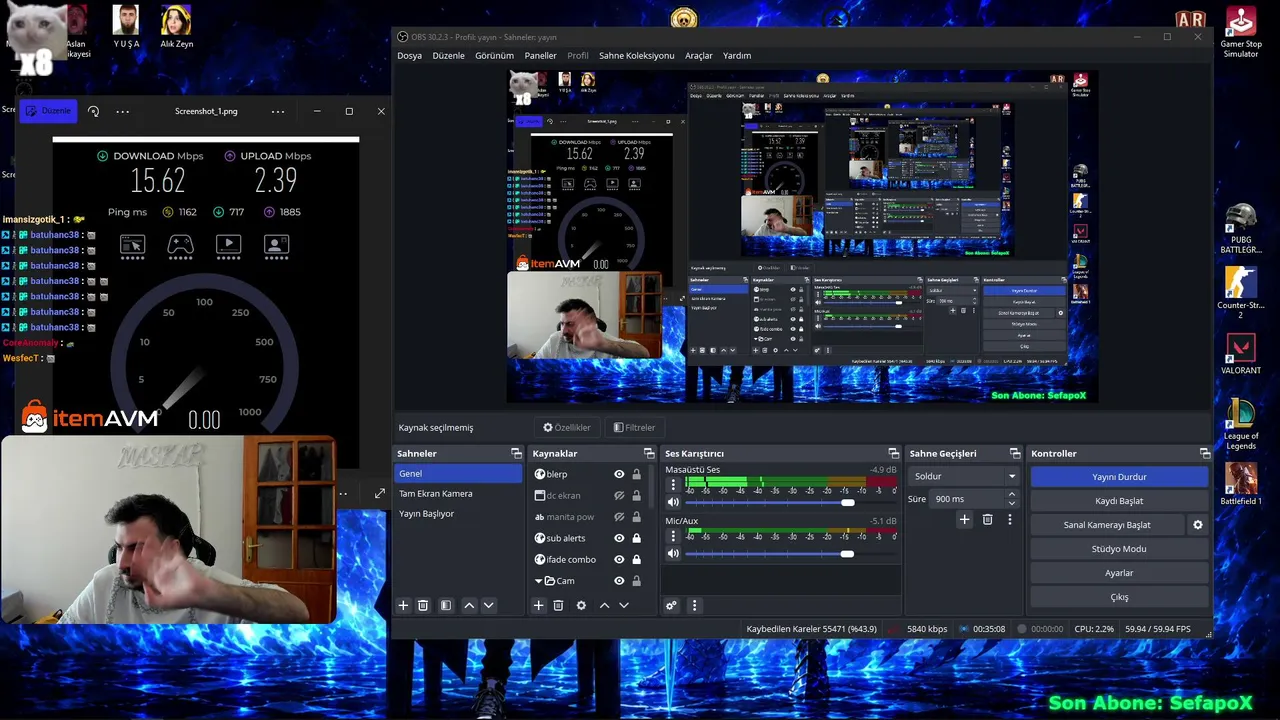Open the Ses Karıştırıcı footer options menu

(x=694, y=605)
